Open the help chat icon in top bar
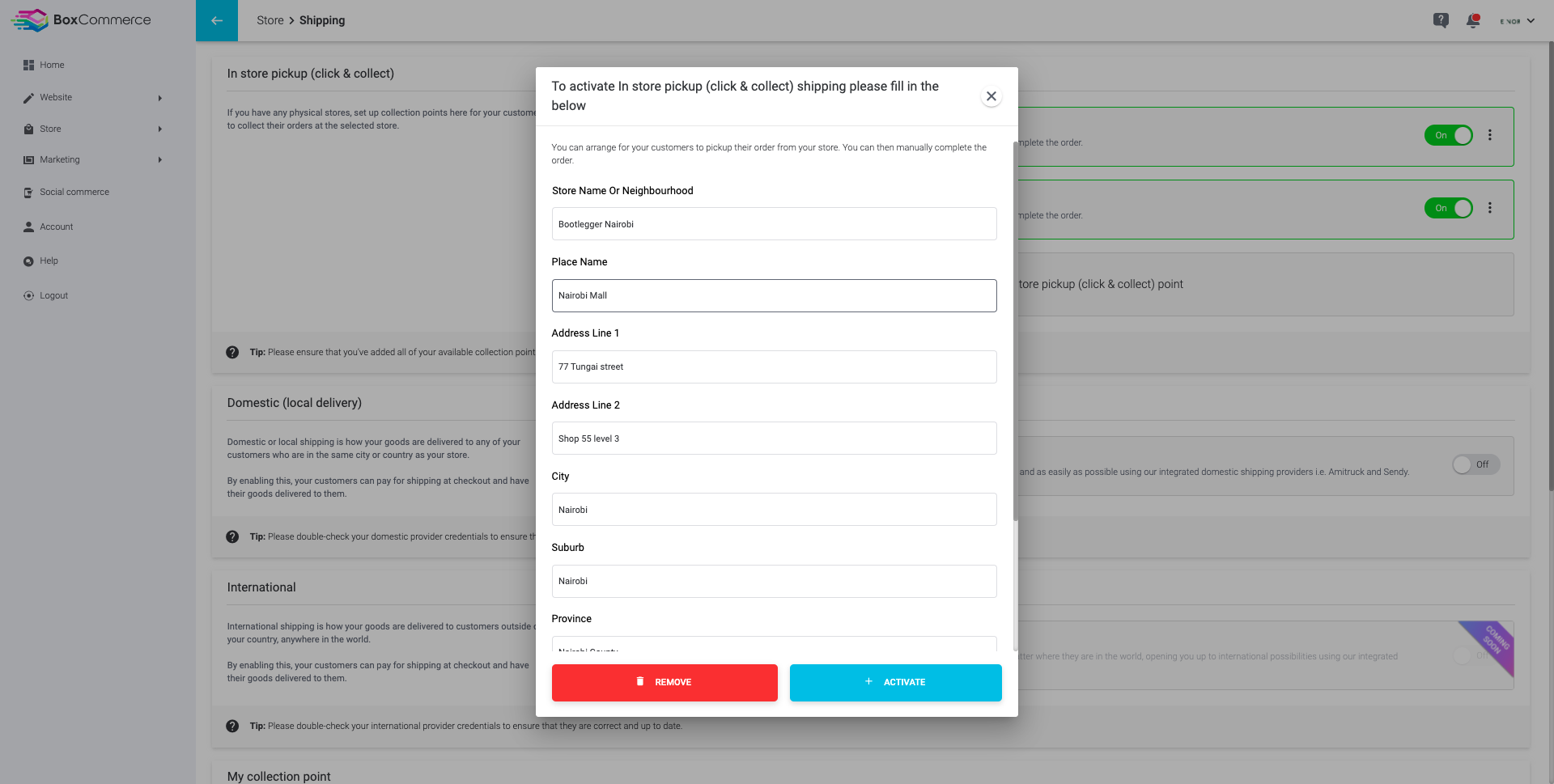 tap(1441, 20)
